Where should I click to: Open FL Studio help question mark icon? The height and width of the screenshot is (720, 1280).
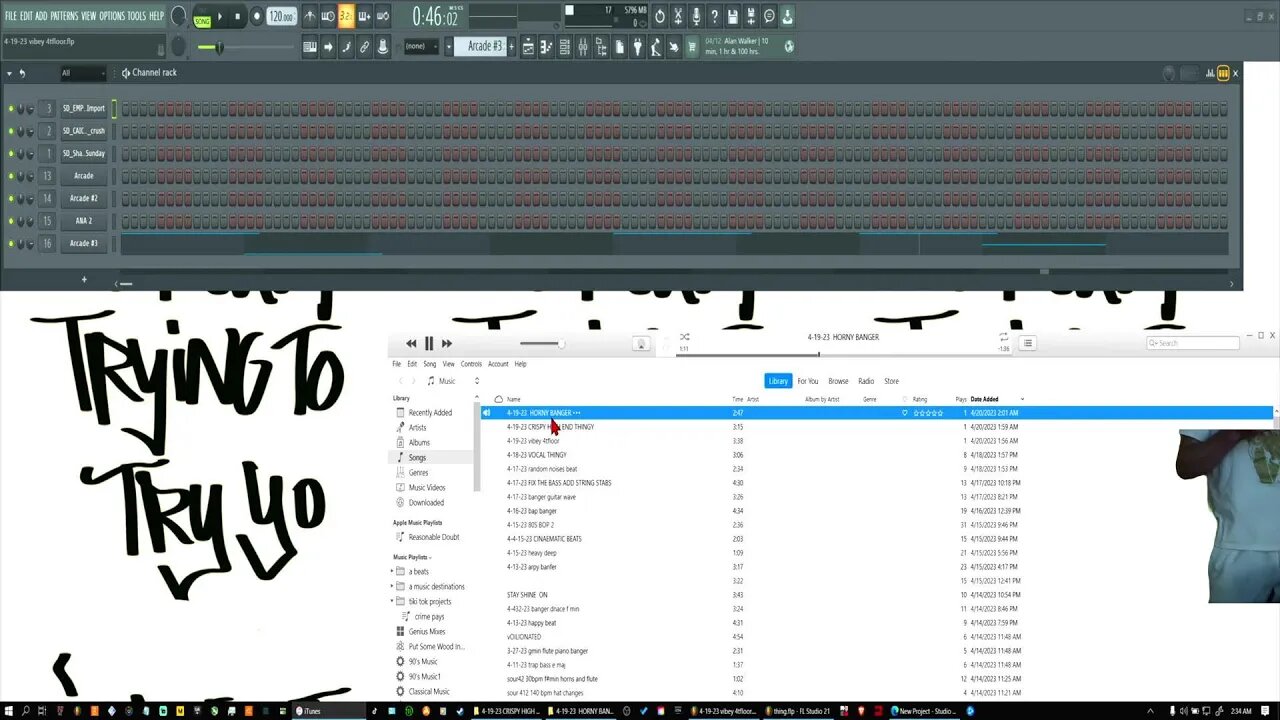(714, 17)
